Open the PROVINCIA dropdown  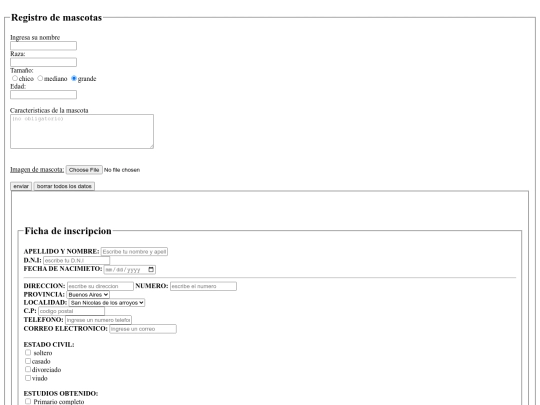pos(88,295)
